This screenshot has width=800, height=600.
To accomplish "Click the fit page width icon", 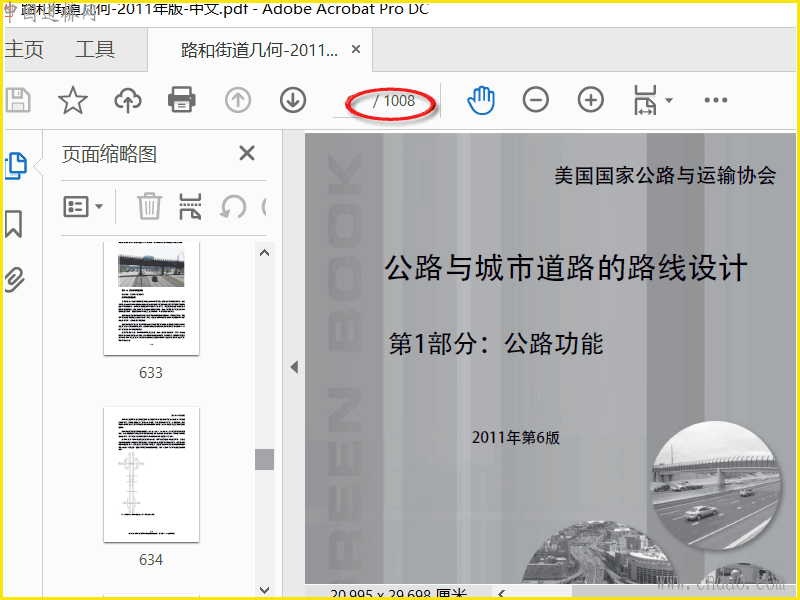I will click(x=645, y=100).
